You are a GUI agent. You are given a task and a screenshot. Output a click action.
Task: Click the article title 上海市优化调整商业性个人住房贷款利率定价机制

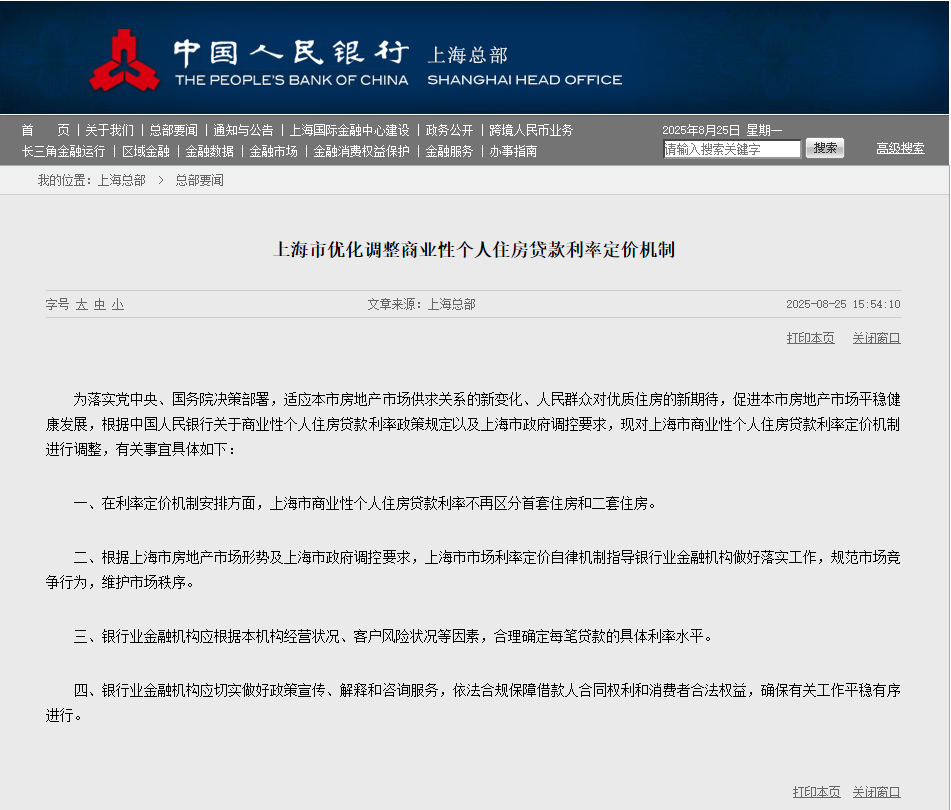[474, 250]
